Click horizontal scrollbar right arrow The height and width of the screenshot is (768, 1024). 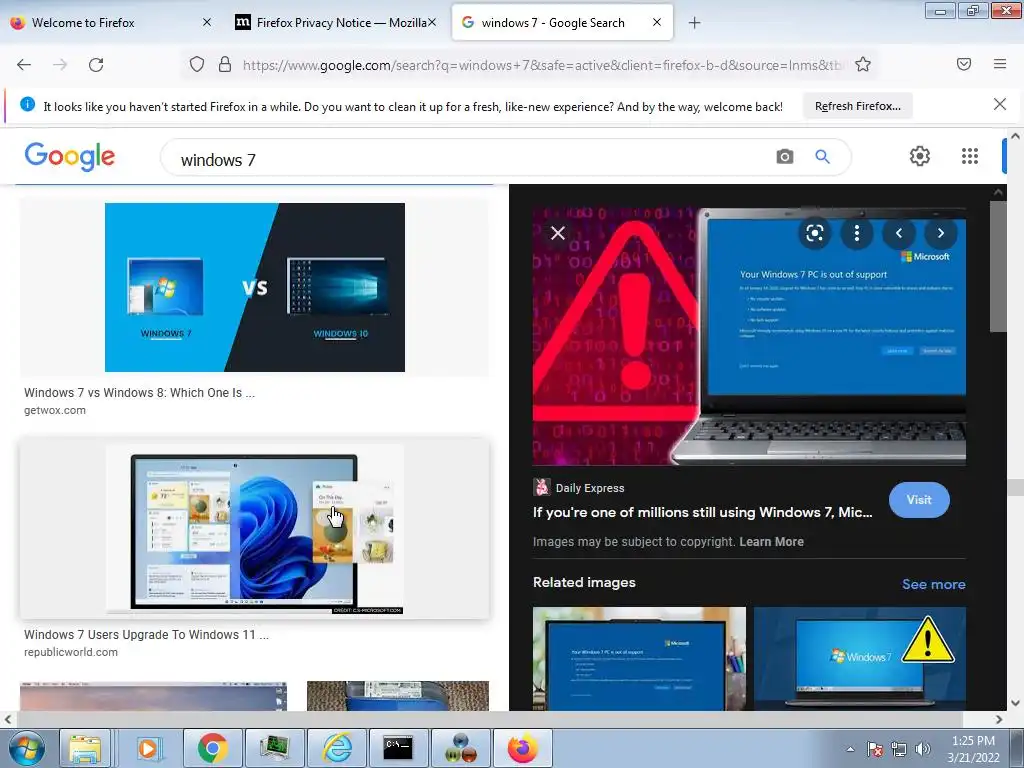999,720
